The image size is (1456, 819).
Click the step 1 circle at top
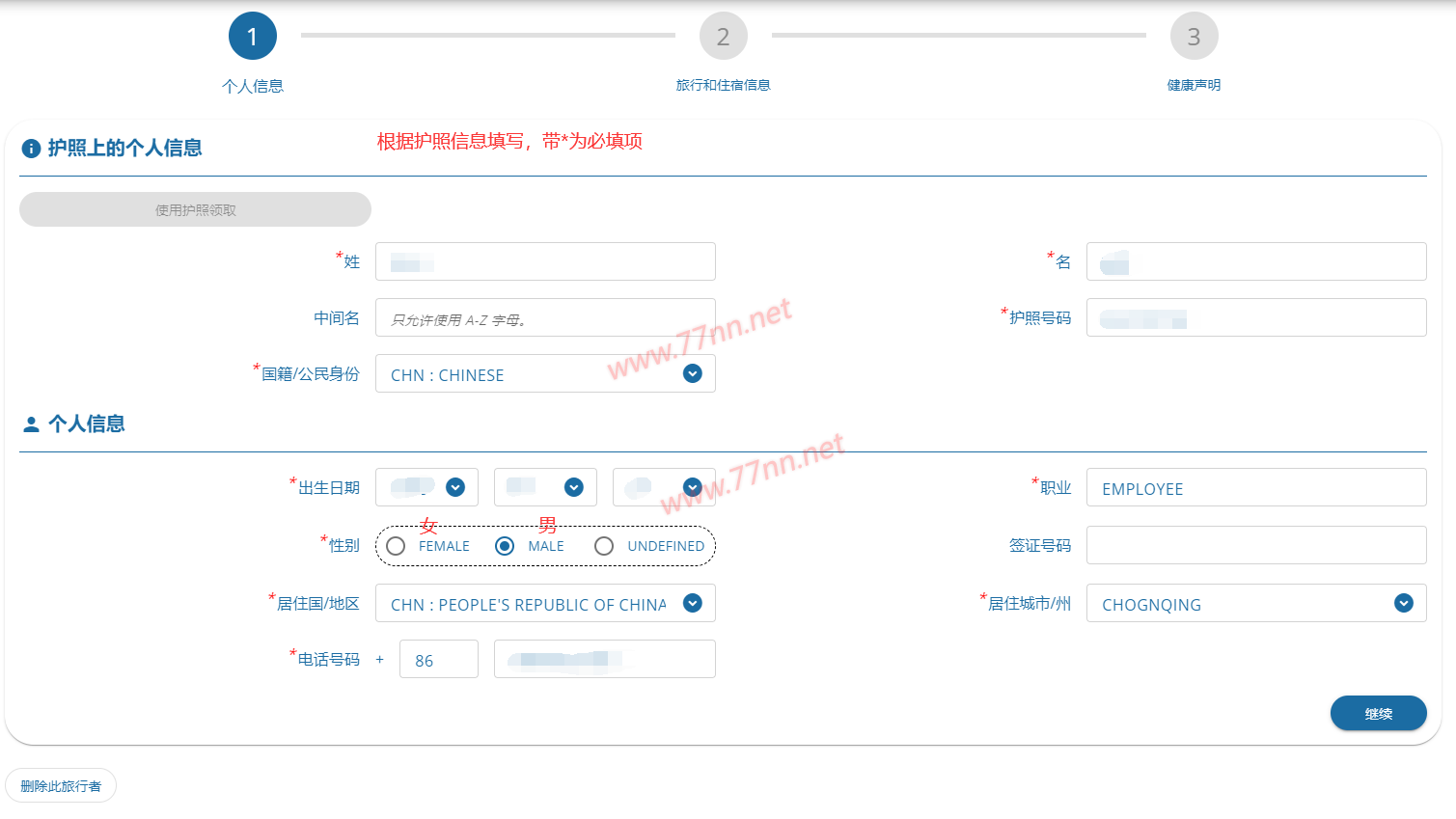click(252, 35)
